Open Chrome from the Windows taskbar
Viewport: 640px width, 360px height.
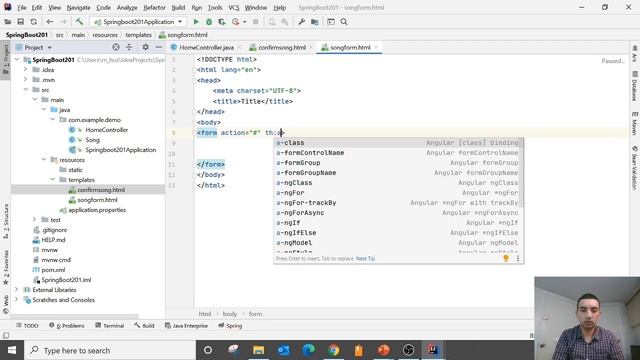point(333,350)
